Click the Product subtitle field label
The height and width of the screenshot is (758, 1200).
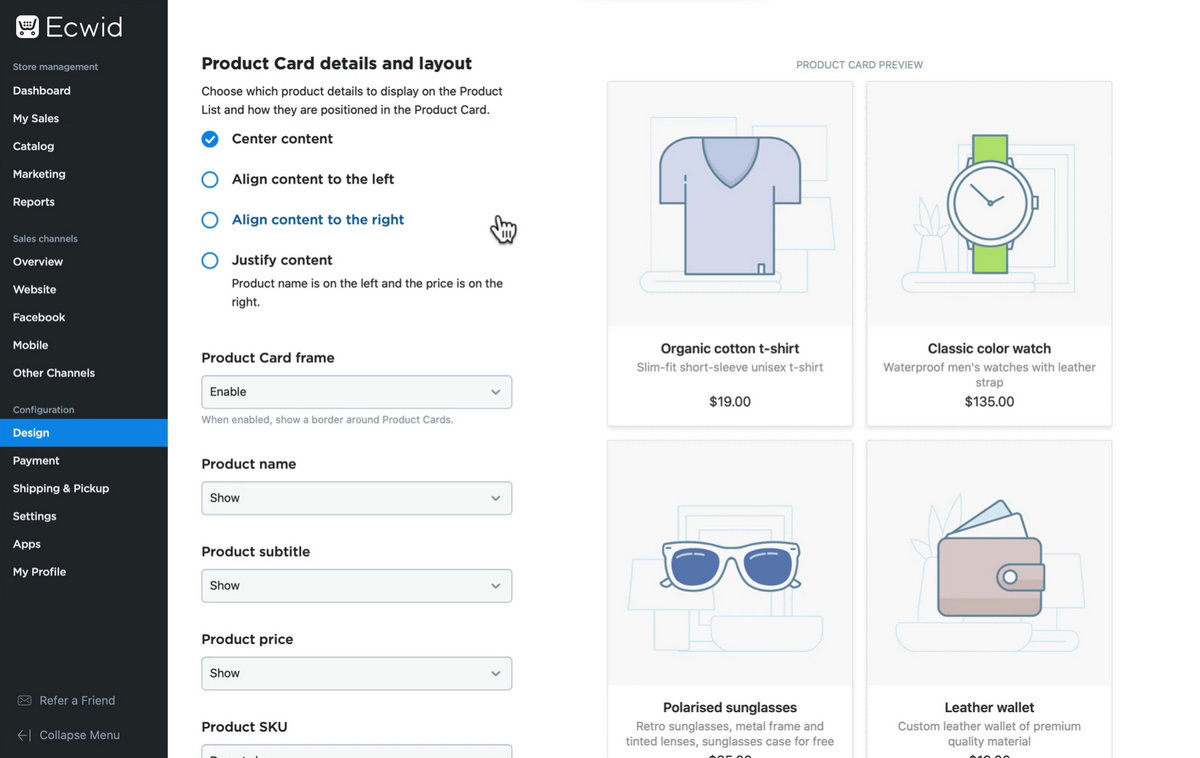[x=256, y=552]
